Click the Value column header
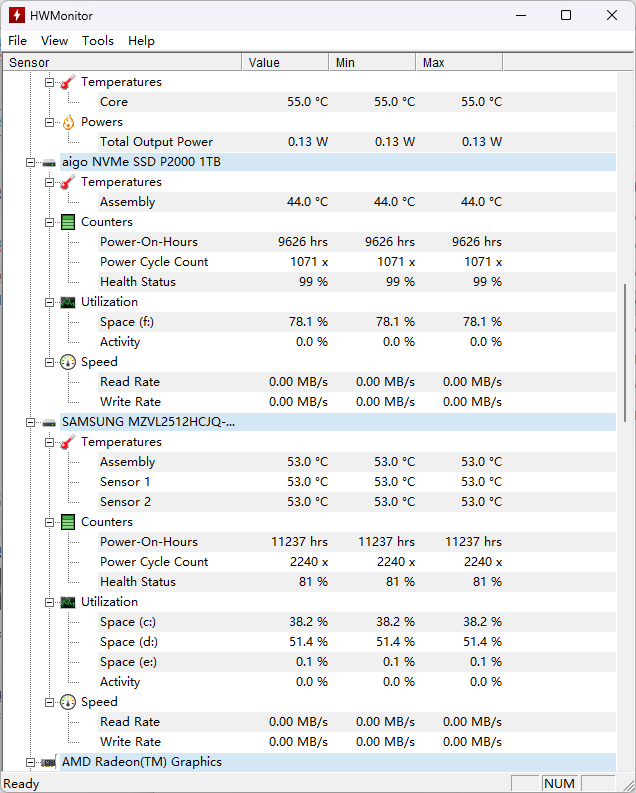Viewport: 636px width, 793px height. (285, 62)
